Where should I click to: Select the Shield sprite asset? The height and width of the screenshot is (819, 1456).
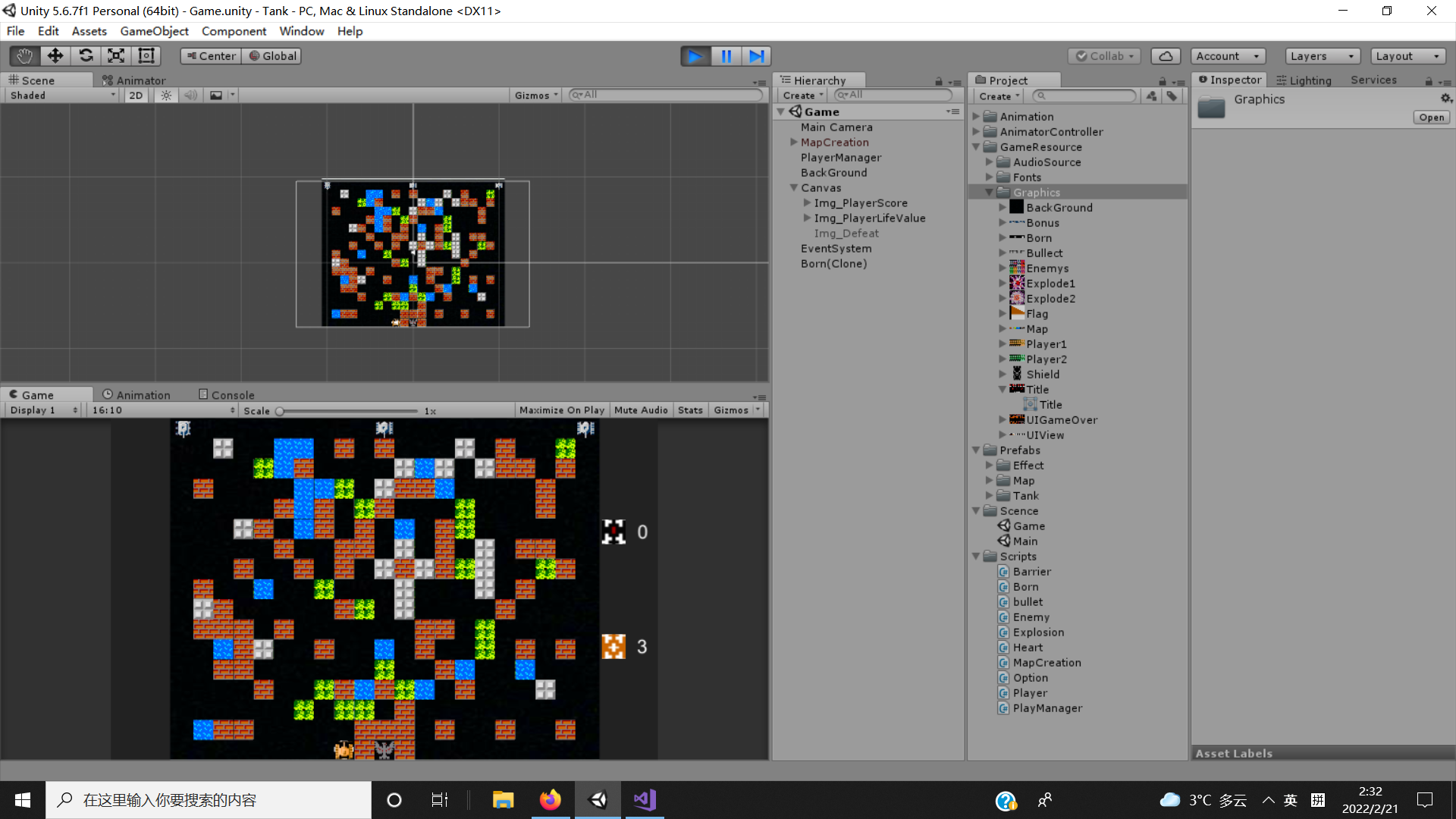[1043, 374]
